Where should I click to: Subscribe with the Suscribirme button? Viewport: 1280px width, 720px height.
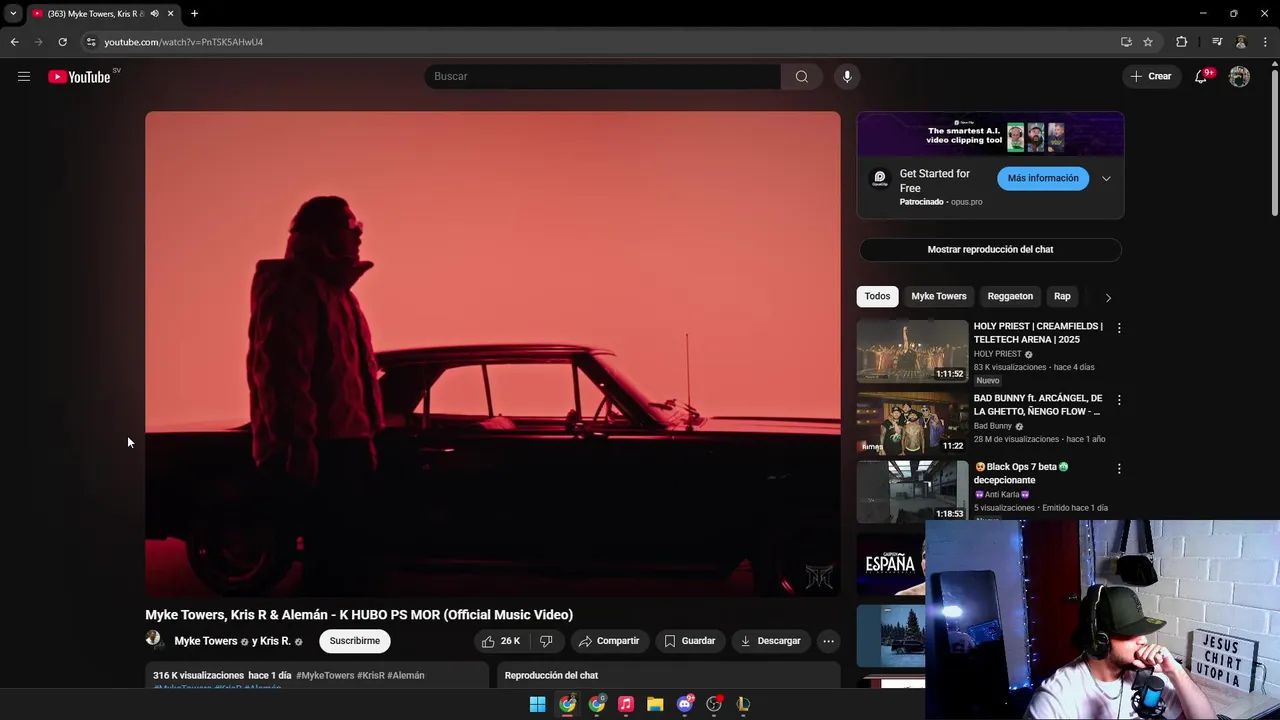[355, 641]
